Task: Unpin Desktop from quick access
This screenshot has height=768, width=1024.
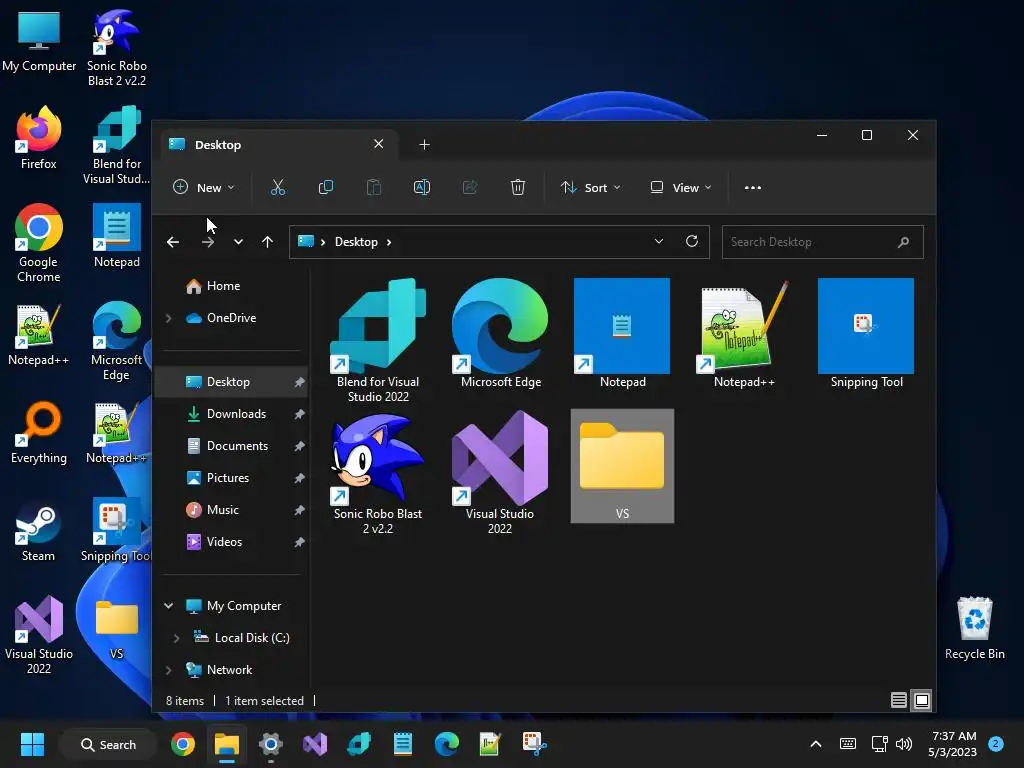Action: [x=299, y=382]
